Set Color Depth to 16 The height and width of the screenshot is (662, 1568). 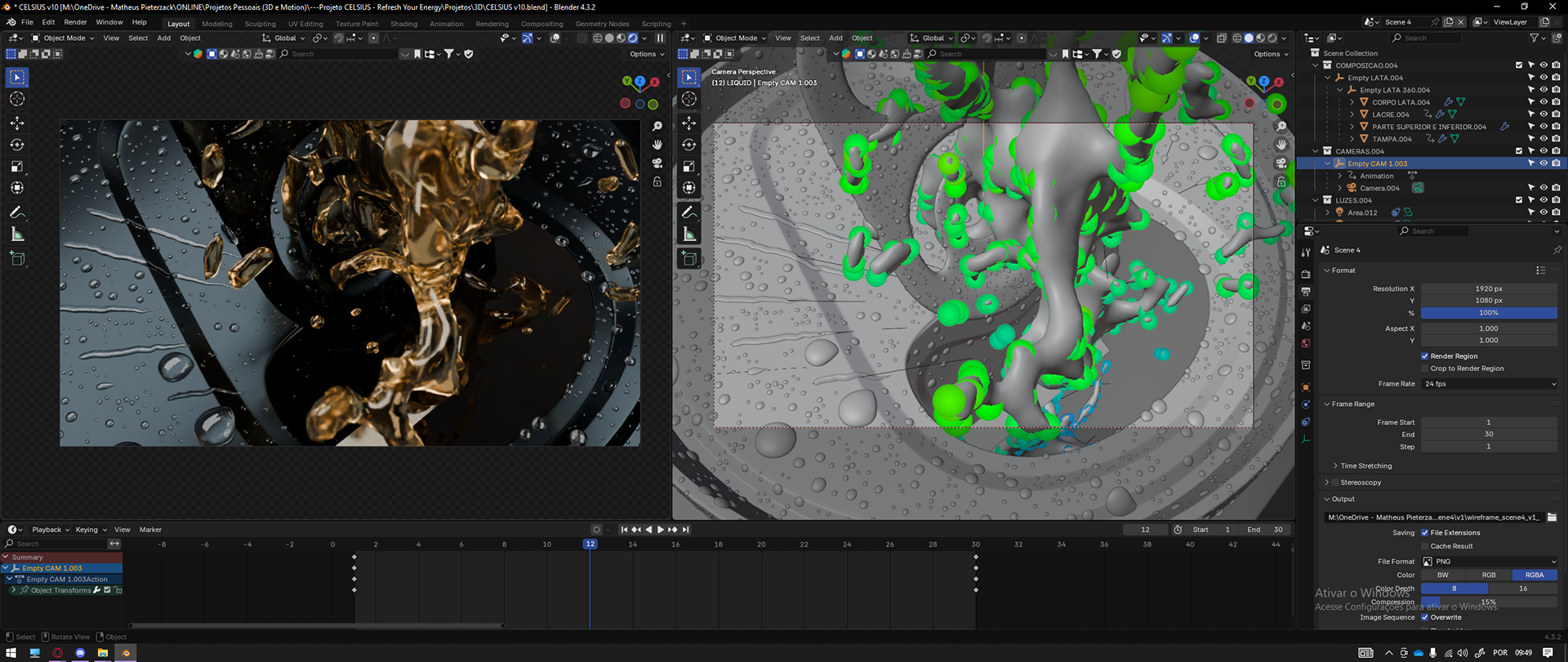[1523, 588]
